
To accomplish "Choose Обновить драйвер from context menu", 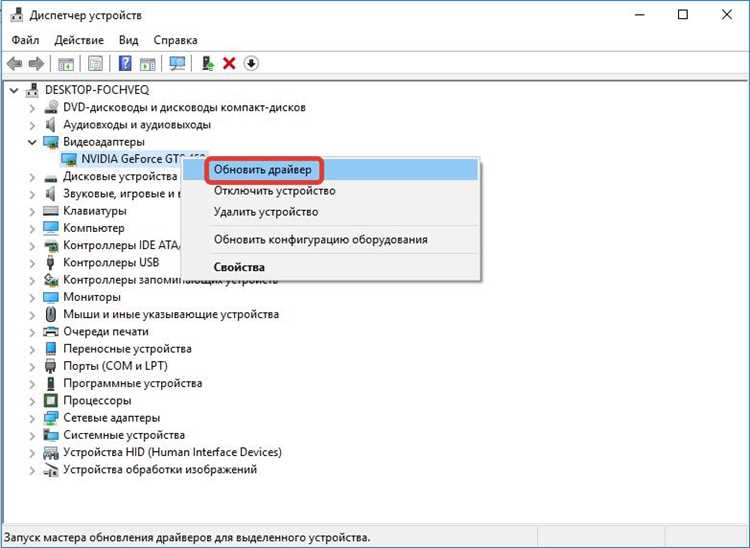I will click(331, 170).
